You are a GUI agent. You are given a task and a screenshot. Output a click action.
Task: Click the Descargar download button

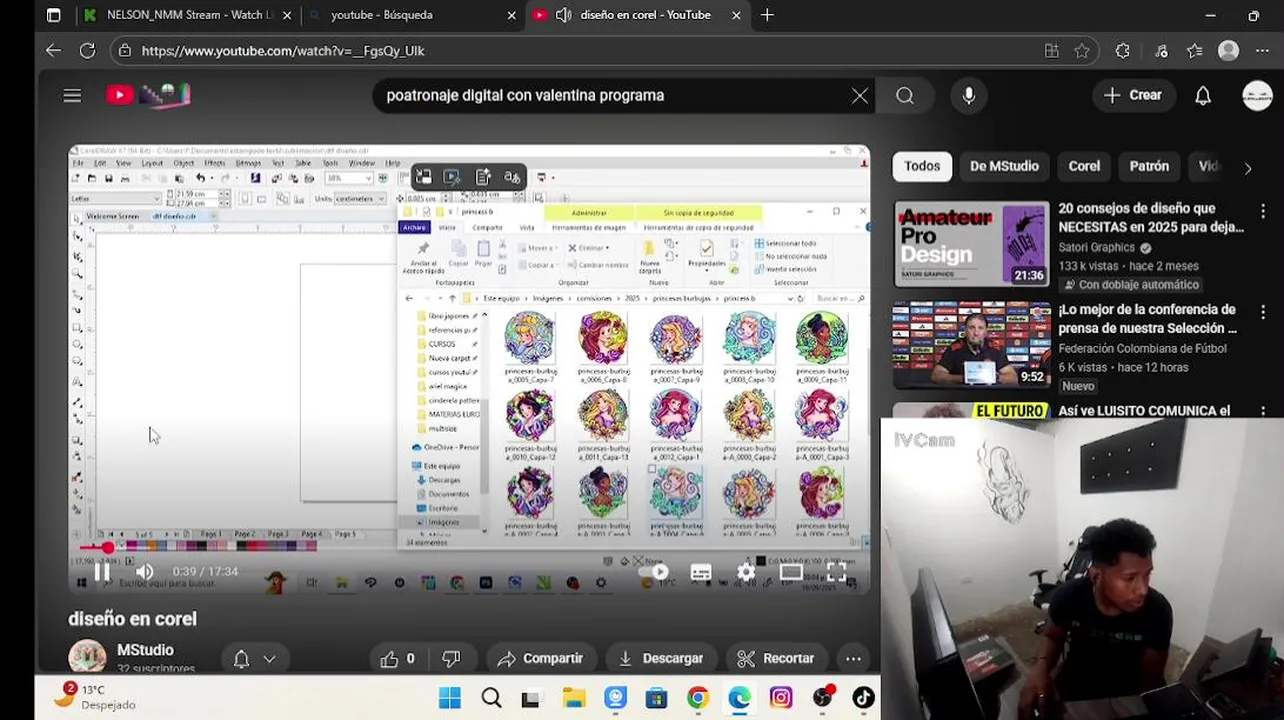tap(660, 658)
